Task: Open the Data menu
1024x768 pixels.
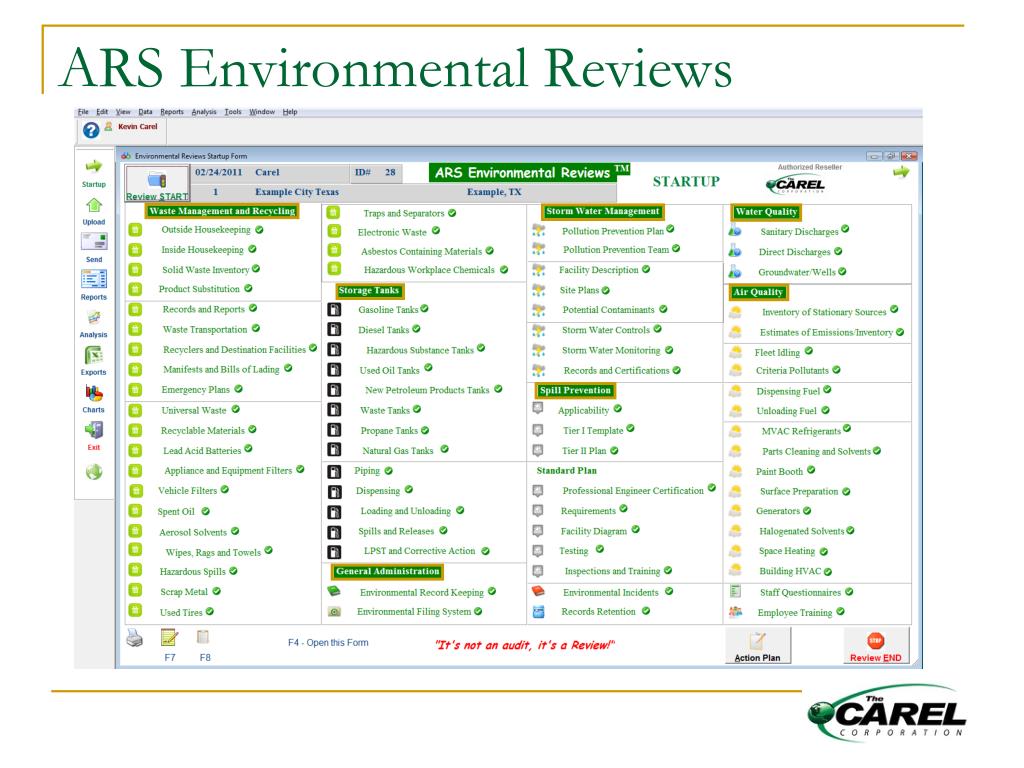Action: tap(145, 112)
